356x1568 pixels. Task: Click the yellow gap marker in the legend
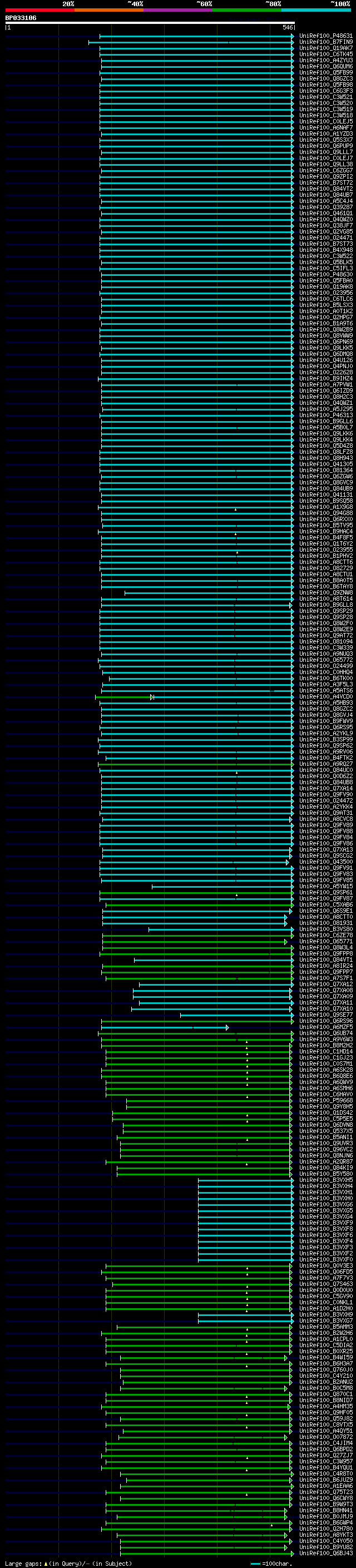(x=46, y=1564)
